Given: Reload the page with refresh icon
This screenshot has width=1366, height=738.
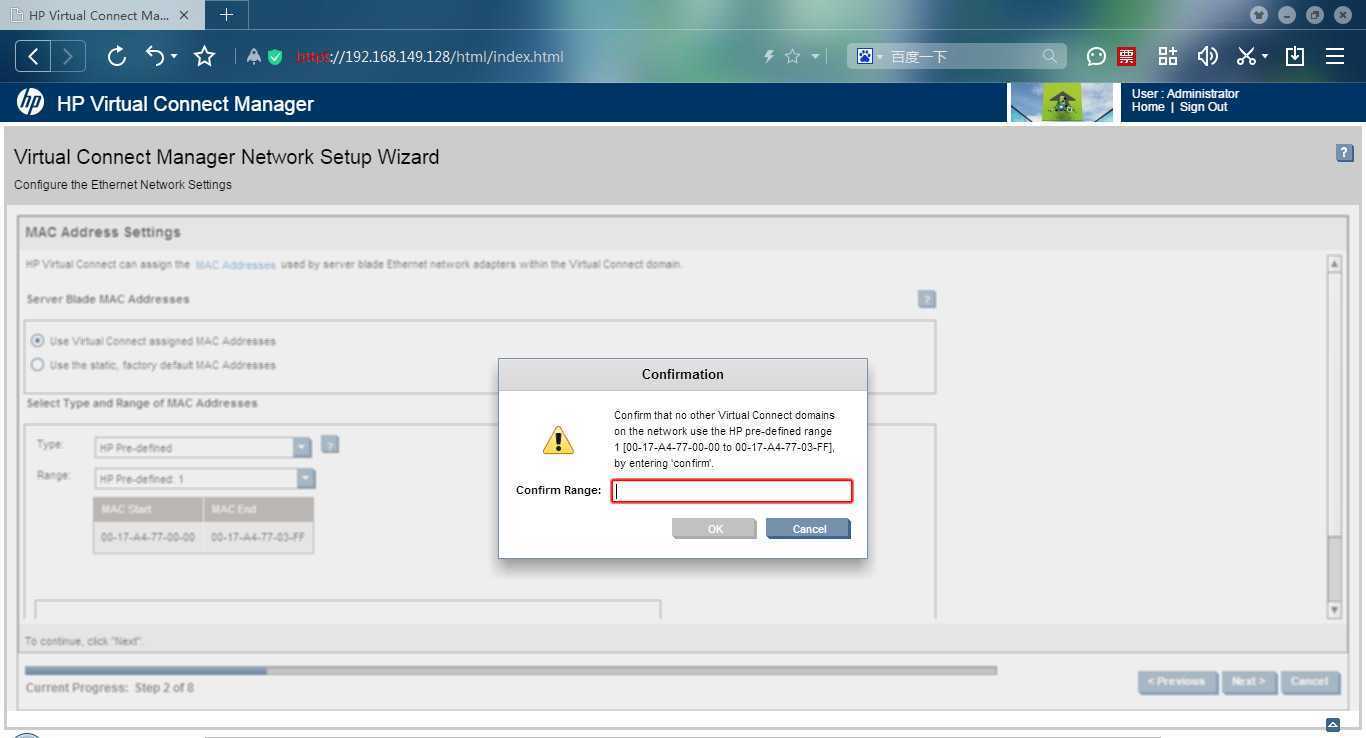Looking at the screenshot, I should click(116, 56).
